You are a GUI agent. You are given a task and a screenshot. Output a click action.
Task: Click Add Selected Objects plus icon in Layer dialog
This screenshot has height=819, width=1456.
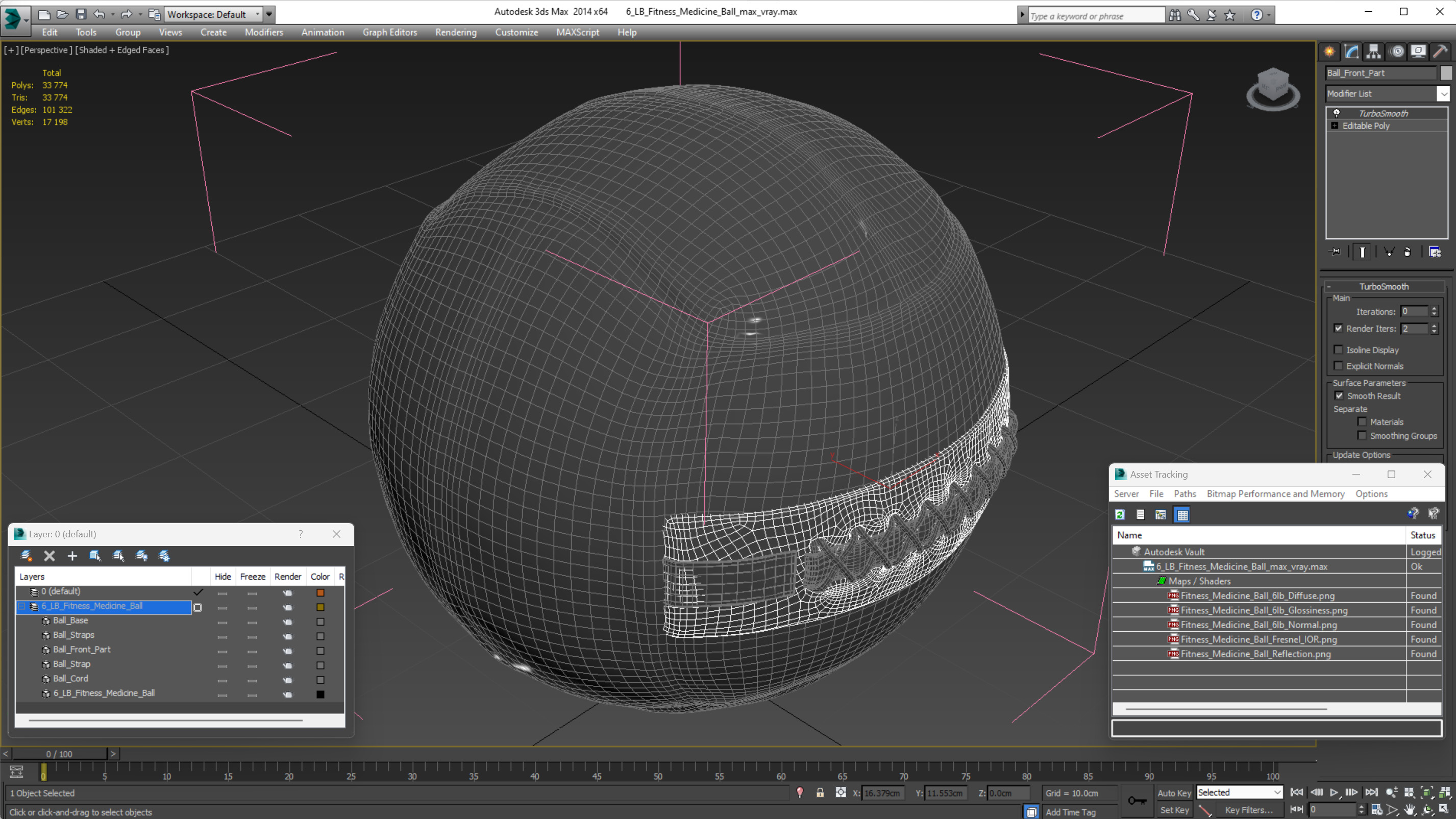point(72,556)
